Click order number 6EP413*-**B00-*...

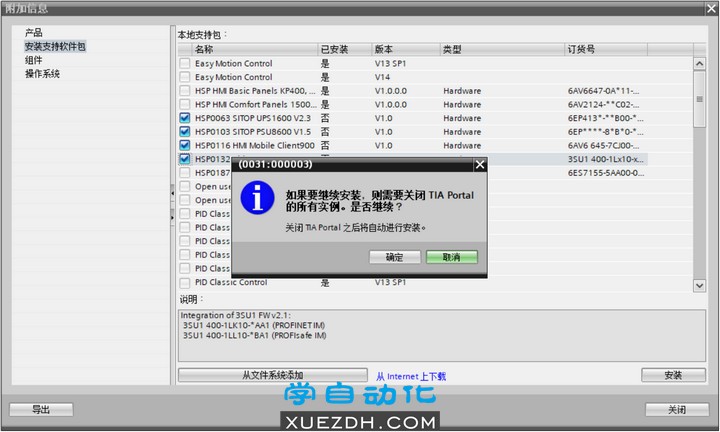(606, 118)
